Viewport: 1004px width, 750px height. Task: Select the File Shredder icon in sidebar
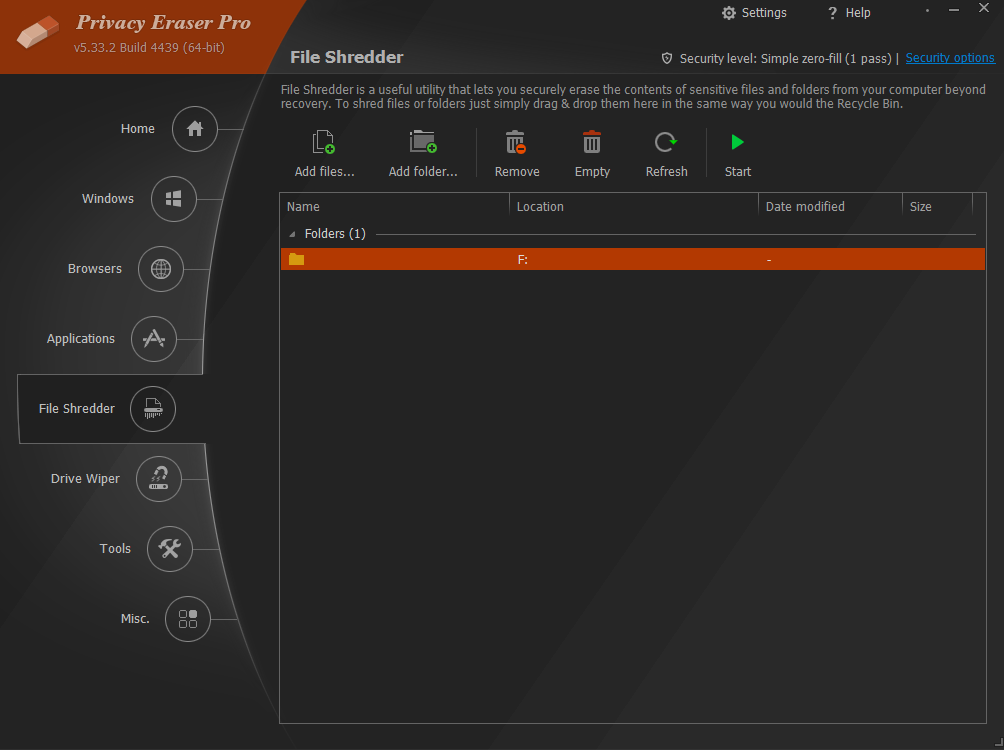(153, 409)
